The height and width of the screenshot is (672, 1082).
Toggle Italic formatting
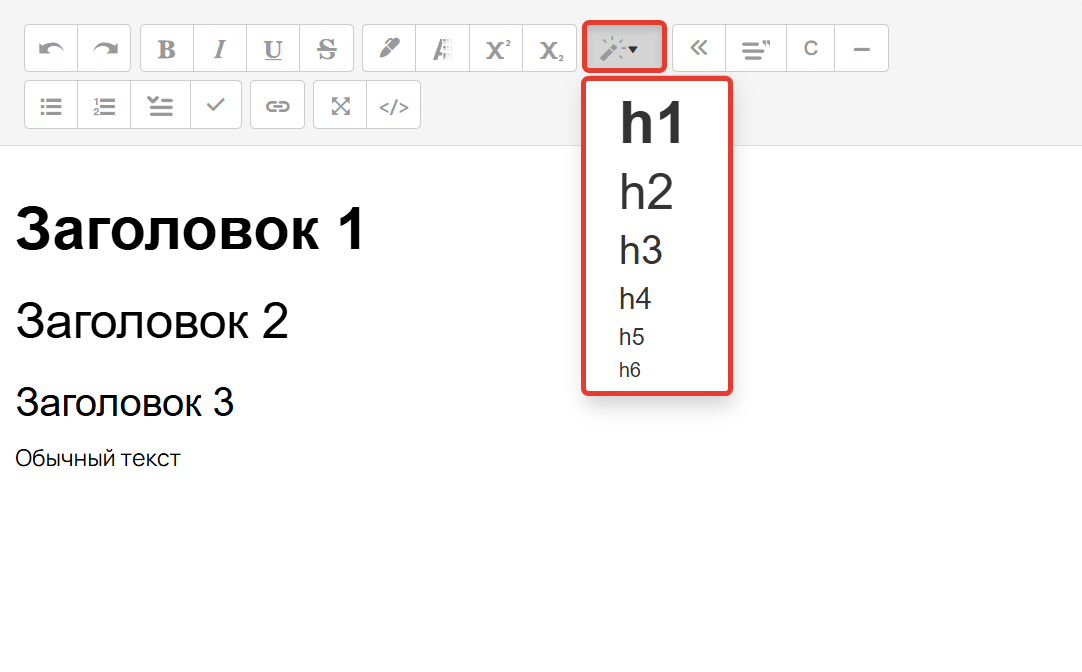point(220,48)
